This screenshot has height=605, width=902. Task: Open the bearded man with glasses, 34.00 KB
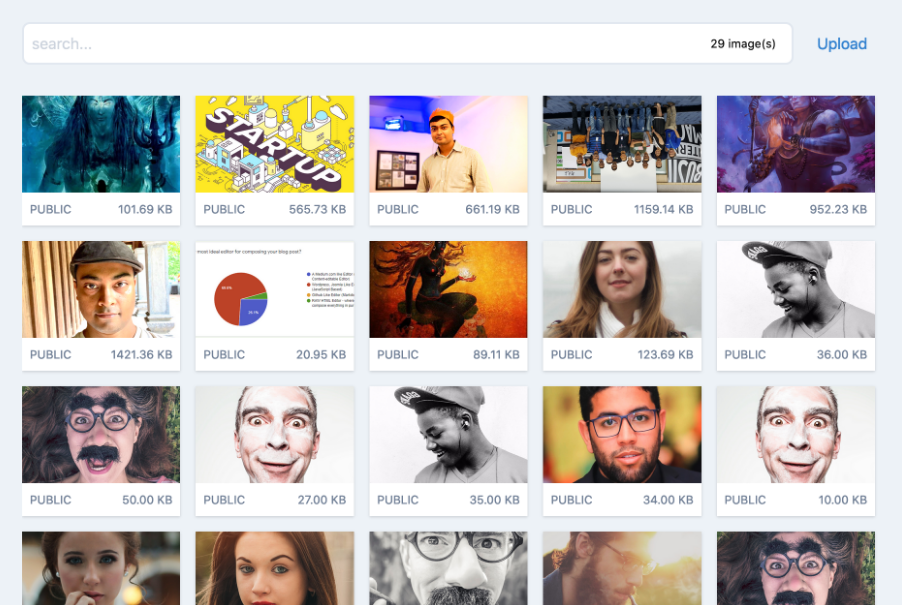[x=622, y=435]
